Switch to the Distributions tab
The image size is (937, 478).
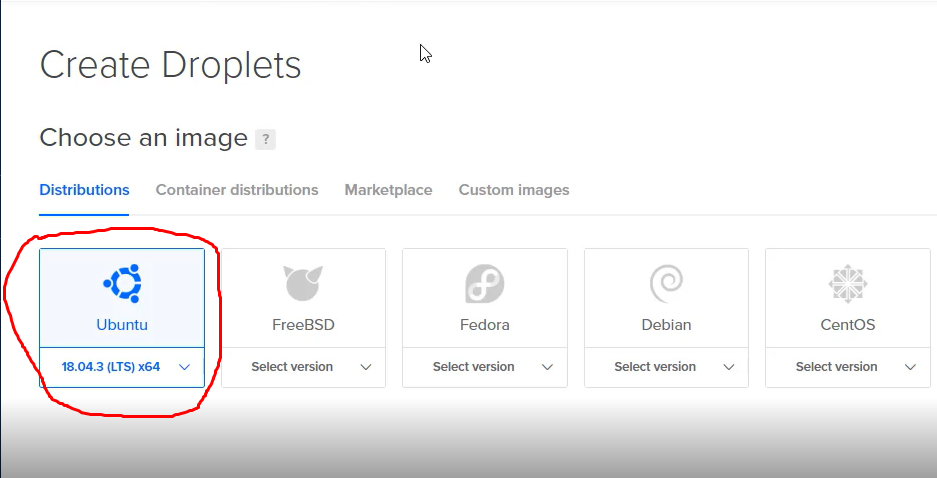(84, 190)
